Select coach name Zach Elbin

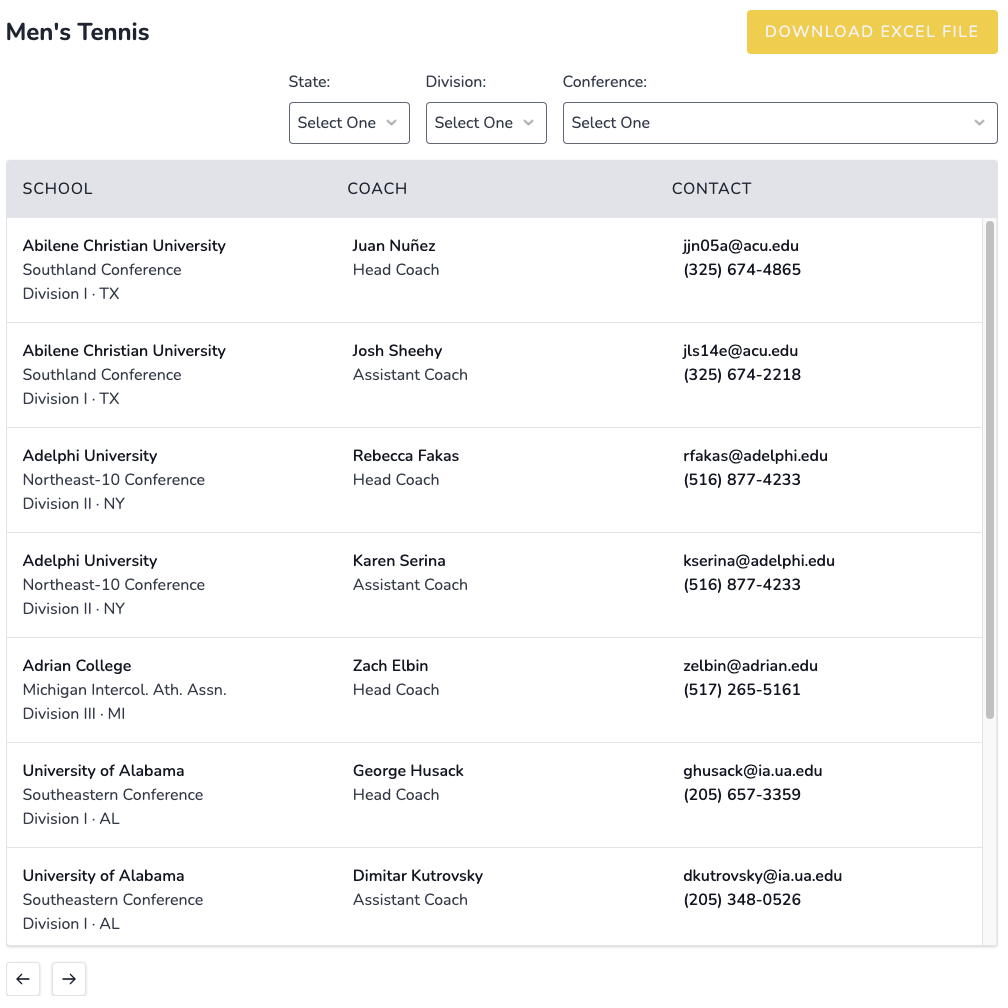point(390,665)
